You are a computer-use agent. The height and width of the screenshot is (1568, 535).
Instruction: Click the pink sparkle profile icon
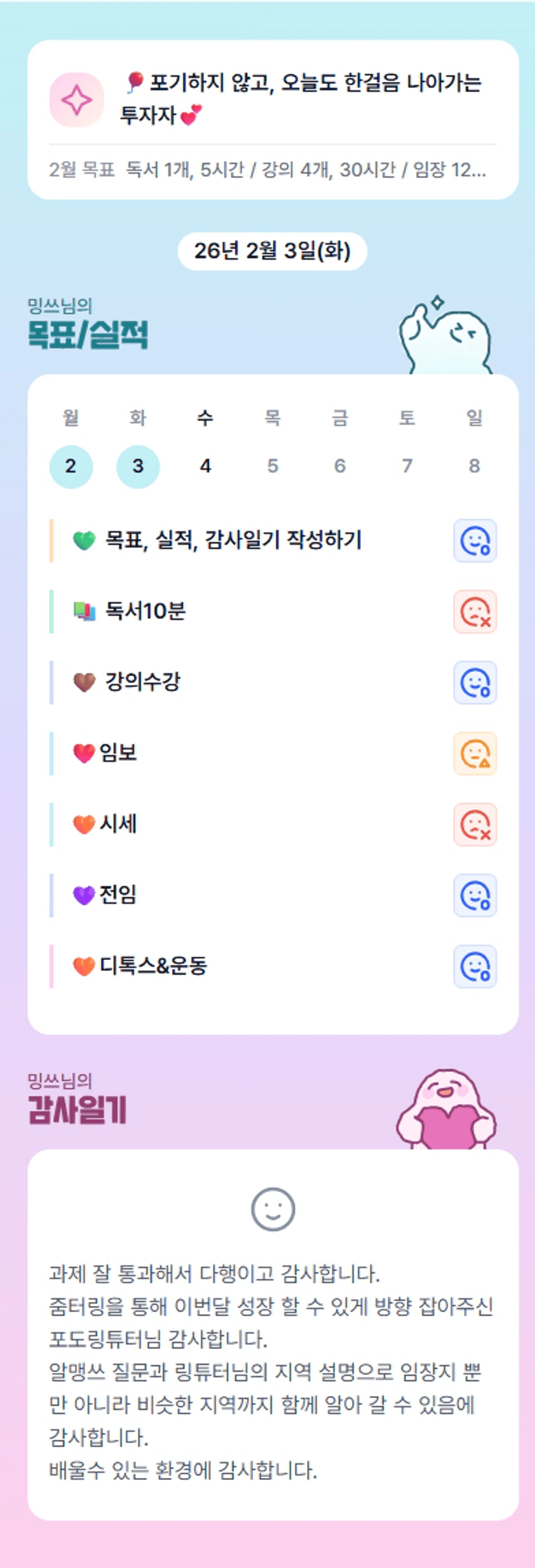point(76,100)
